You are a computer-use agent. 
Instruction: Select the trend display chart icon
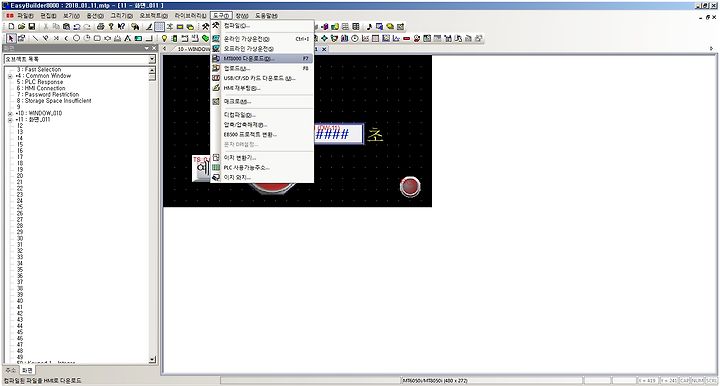[365, 39]
